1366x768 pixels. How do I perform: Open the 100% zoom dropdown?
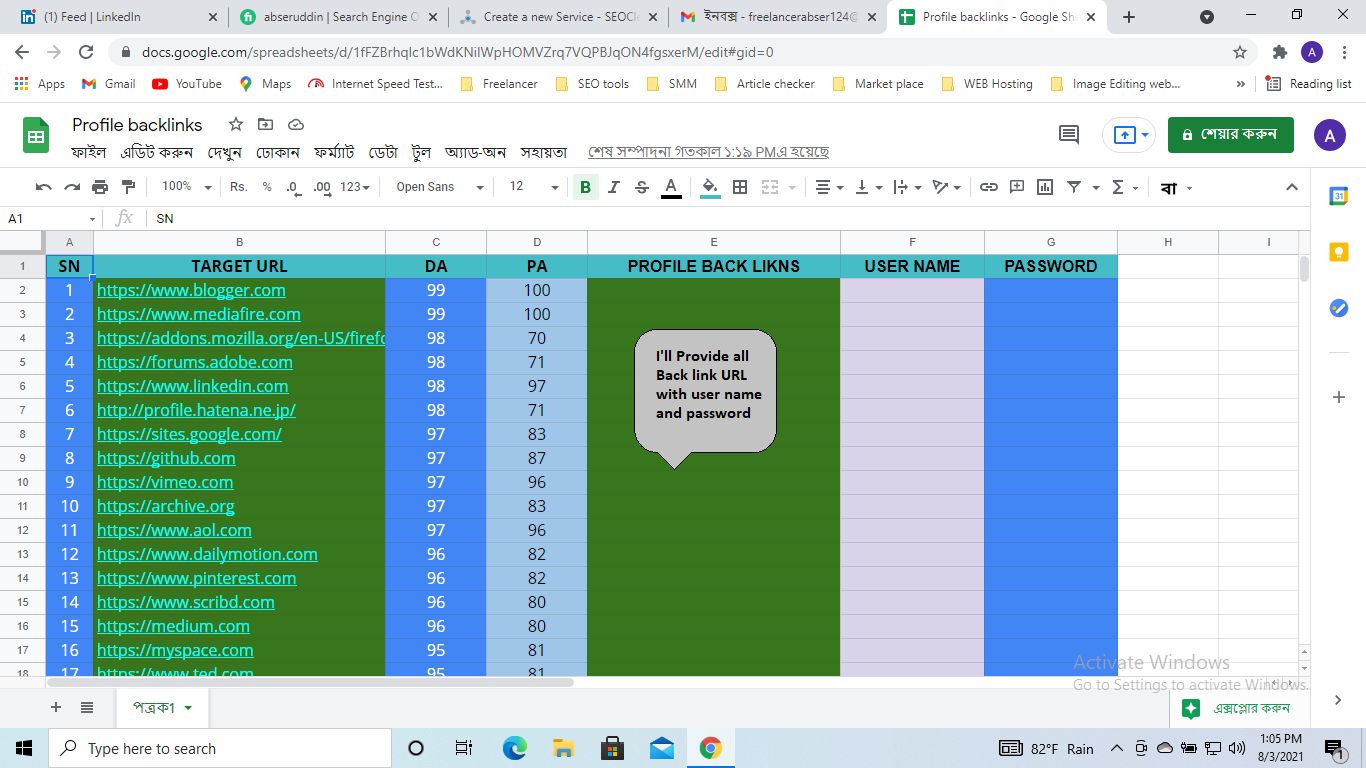coord(187,187)
